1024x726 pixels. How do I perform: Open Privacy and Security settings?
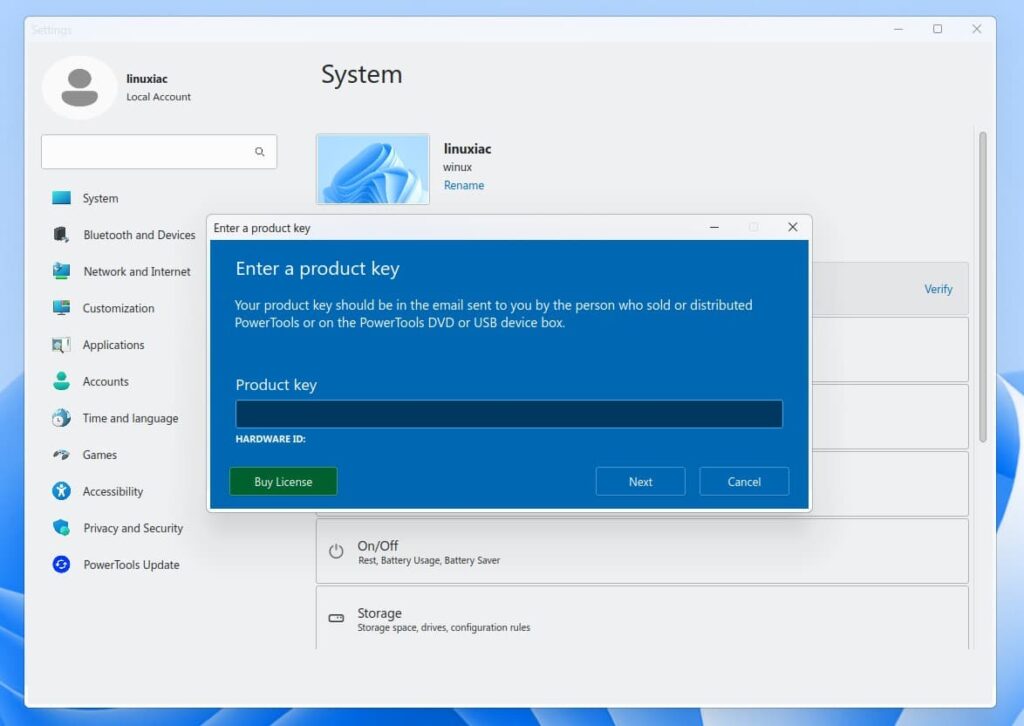(x=60, y=528)
